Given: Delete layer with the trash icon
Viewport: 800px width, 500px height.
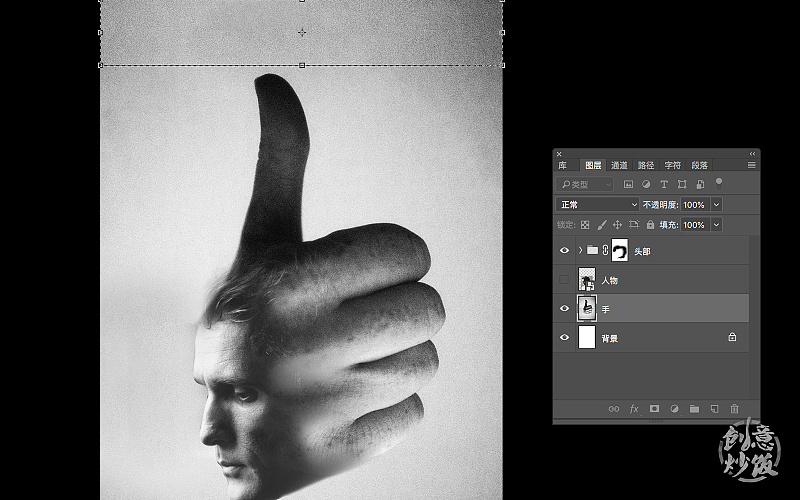Looking at the screenshot, I should point(735,409).
